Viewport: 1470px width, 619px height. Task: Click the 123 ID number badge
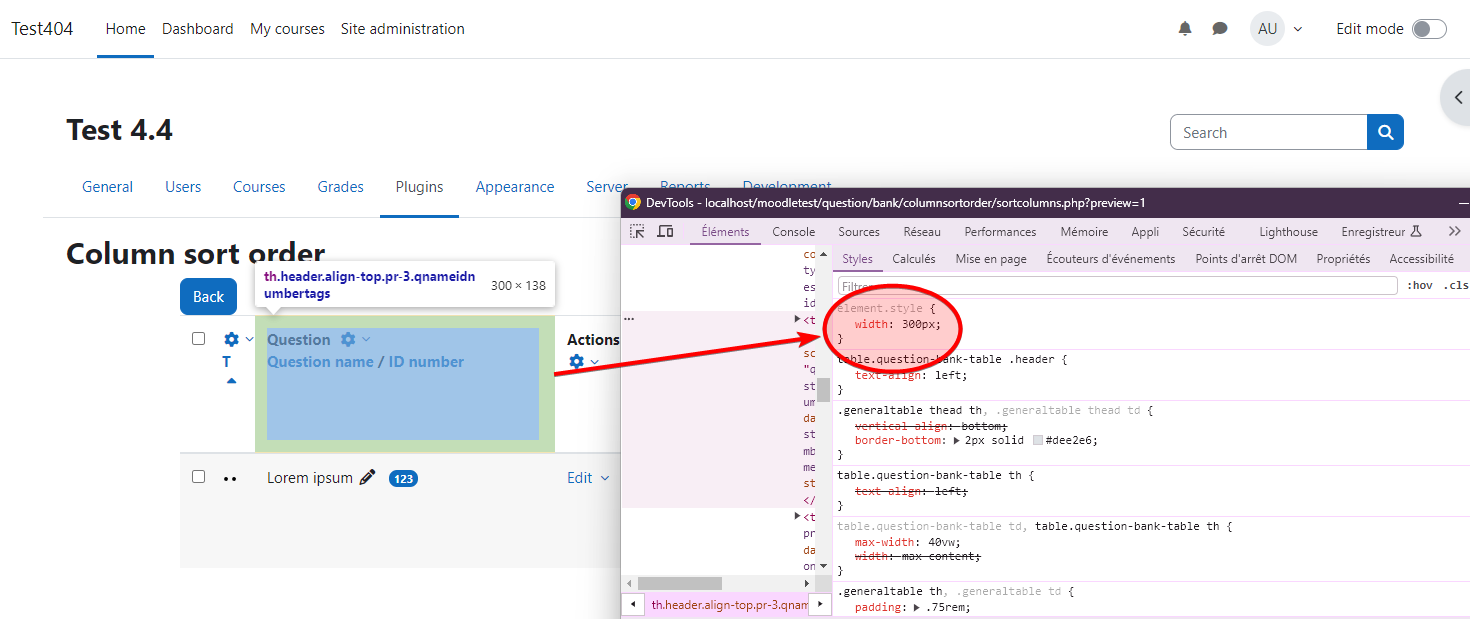(403, 479)
